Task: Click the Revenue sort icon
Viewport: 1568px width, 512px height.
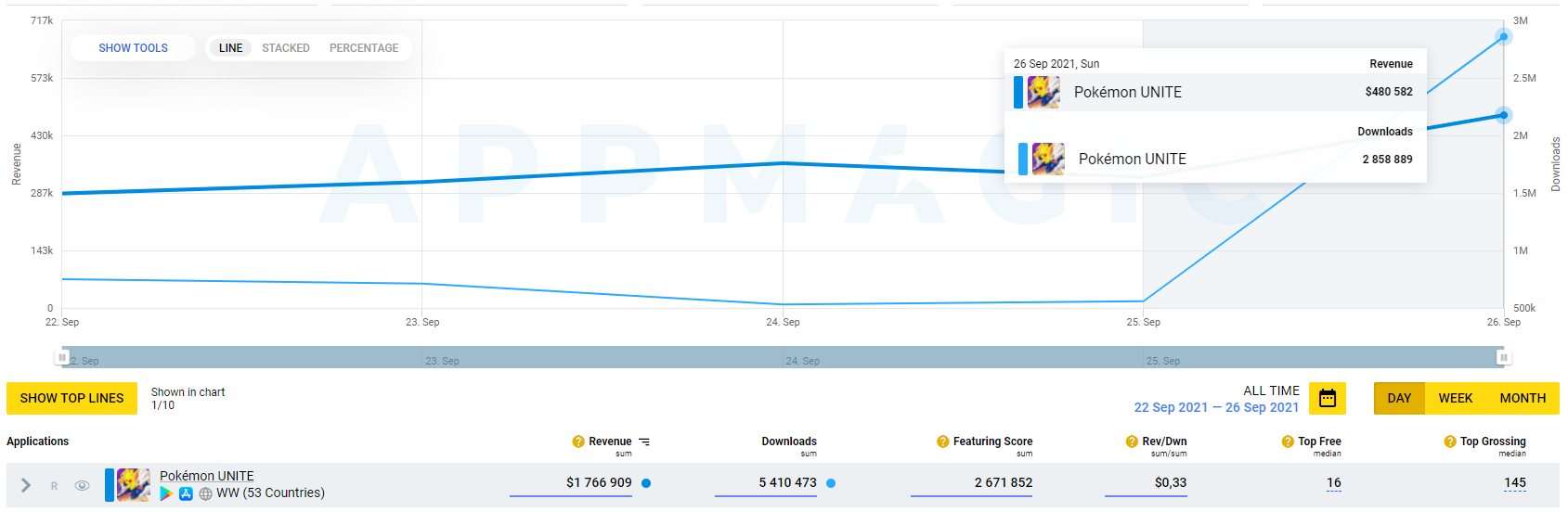Action: click(644, 442)
